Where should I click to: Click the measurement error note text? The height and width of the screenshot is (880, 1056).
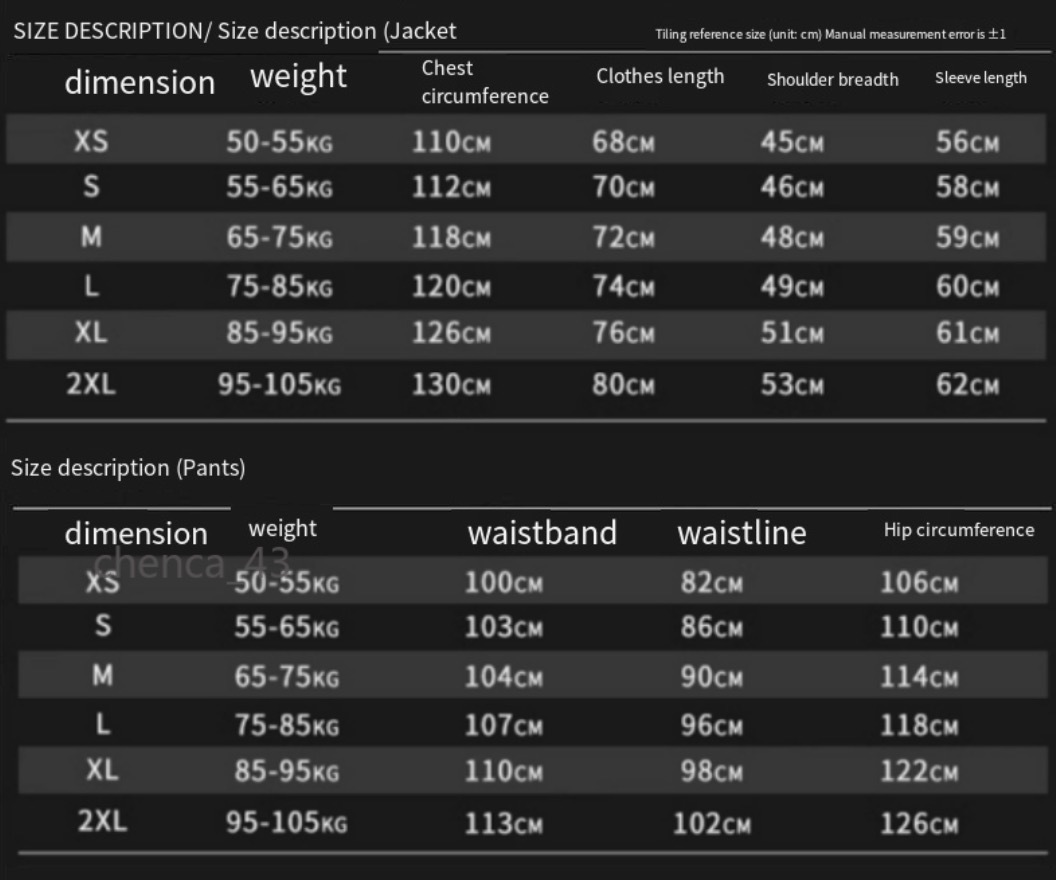coord(830,35)
